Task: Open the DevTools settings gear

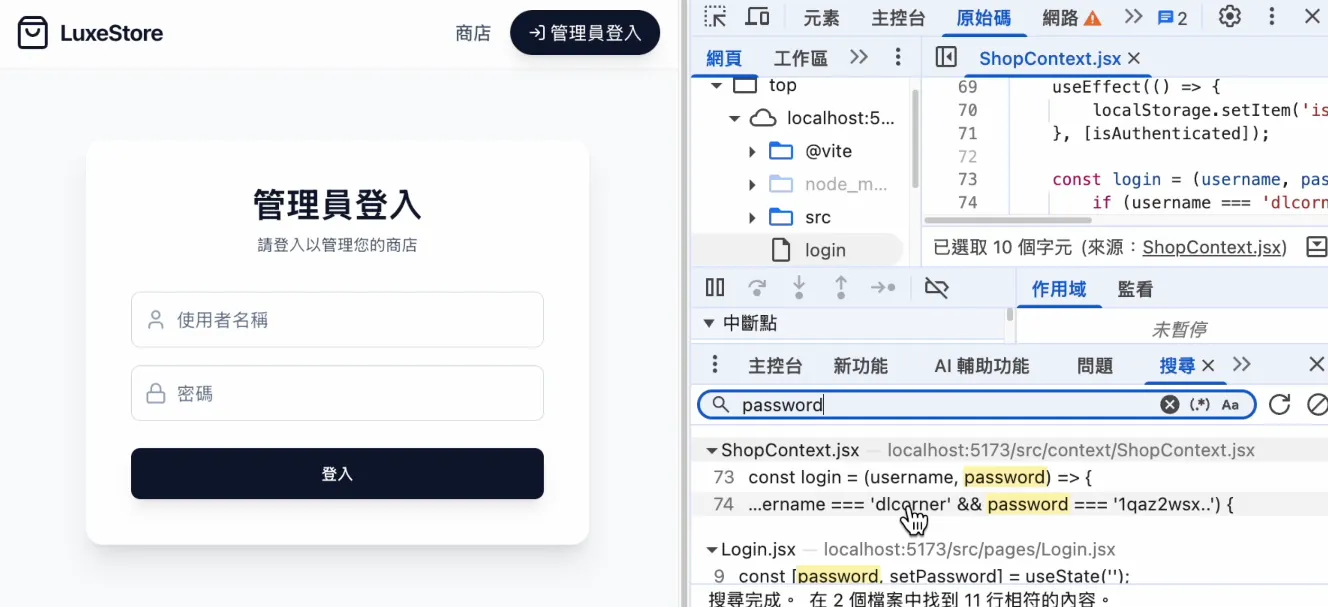Action: [1230, 17]
